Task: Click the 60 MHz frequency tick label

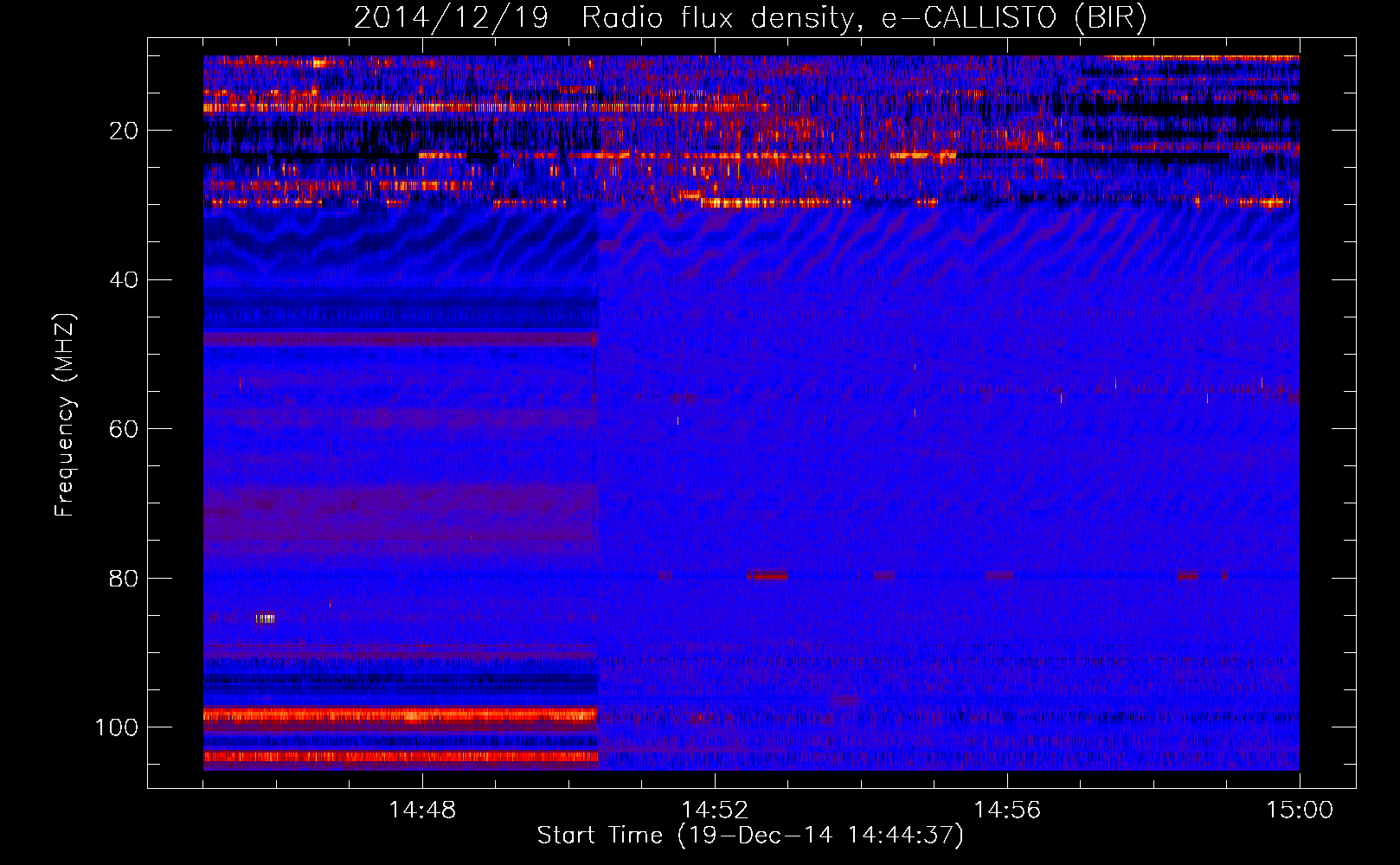Action: point(125,429)
